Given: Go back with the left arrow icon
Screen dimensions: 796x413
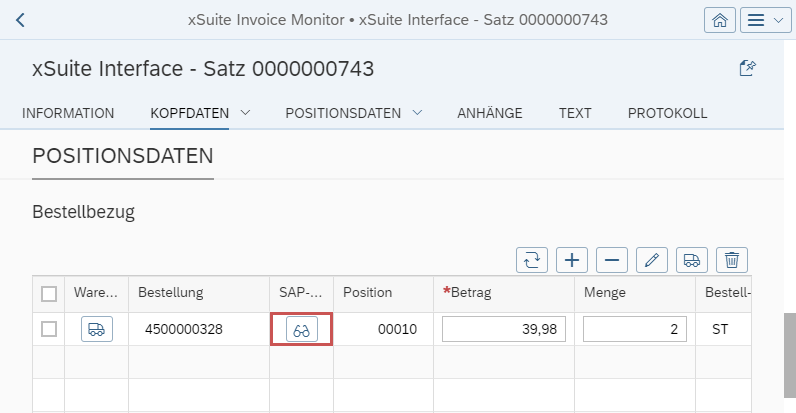Looking at the screenshot, I should click(20, 20).
